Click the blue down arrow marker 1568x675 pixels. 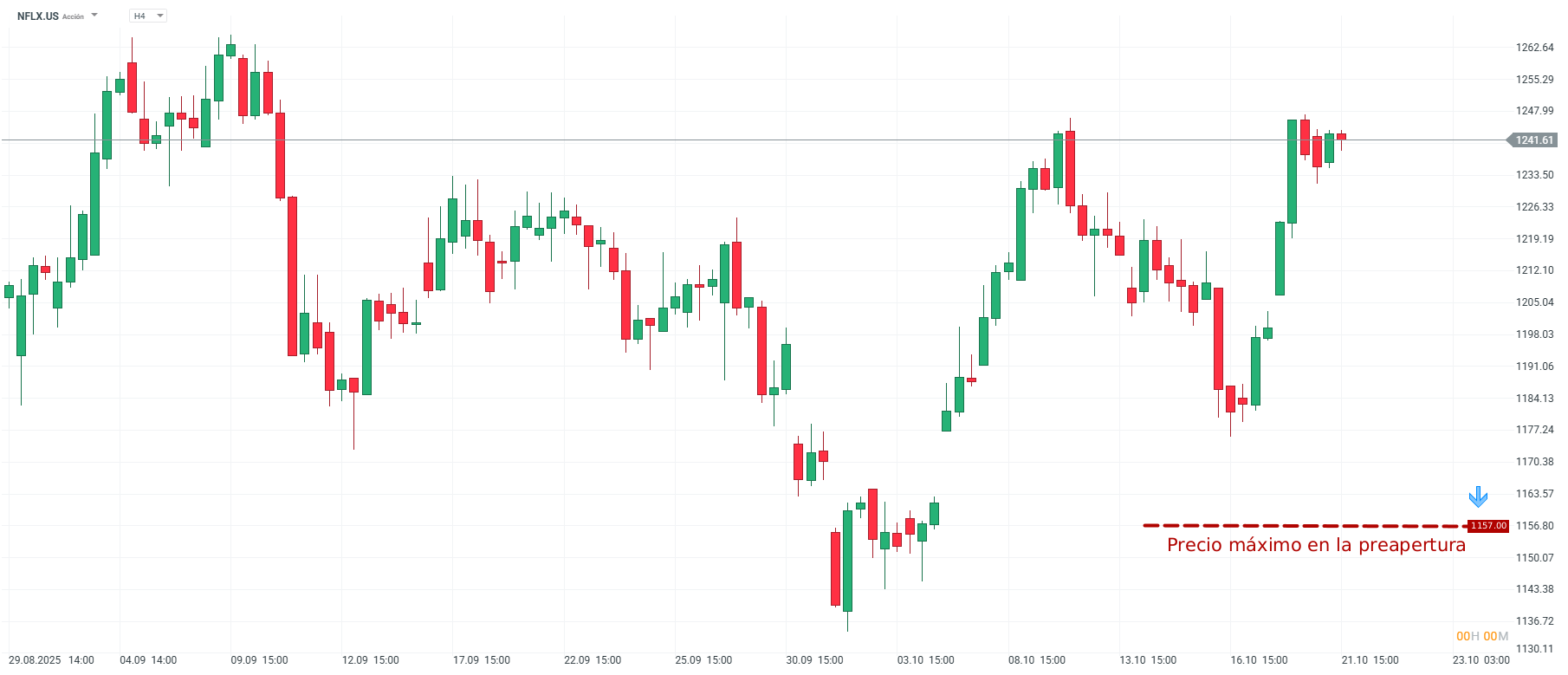(x=1478, y=497)
